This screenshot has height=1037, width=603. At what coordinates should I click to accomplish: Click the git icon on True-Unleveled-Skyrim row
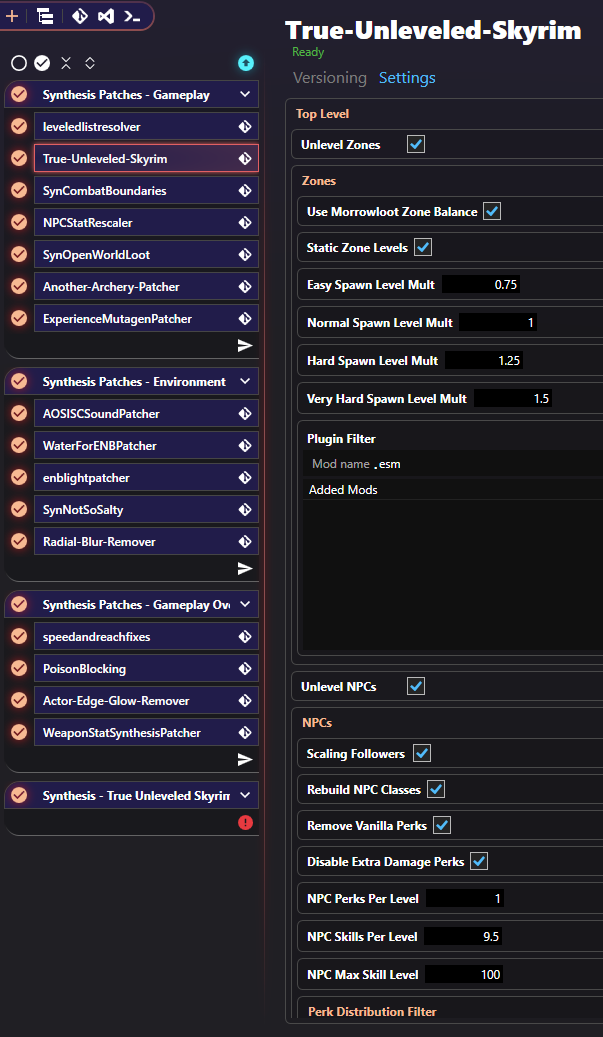coord(245,159)
